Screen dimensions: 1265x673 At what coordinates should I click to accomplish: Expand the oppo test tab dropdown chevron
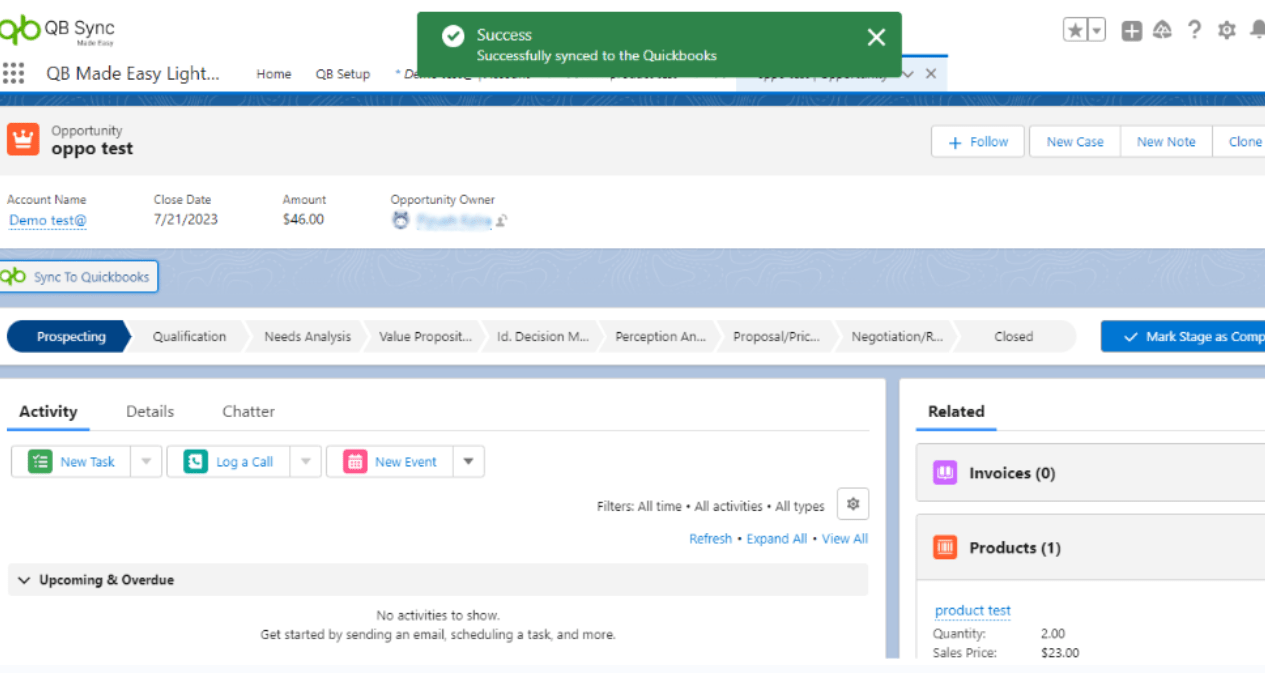[x=908, y=74]
